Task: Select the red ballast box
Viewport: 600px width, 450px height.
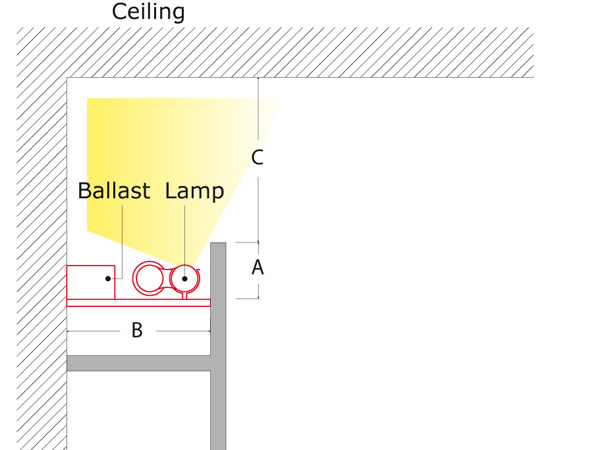Action: click(x=91, y=282)
